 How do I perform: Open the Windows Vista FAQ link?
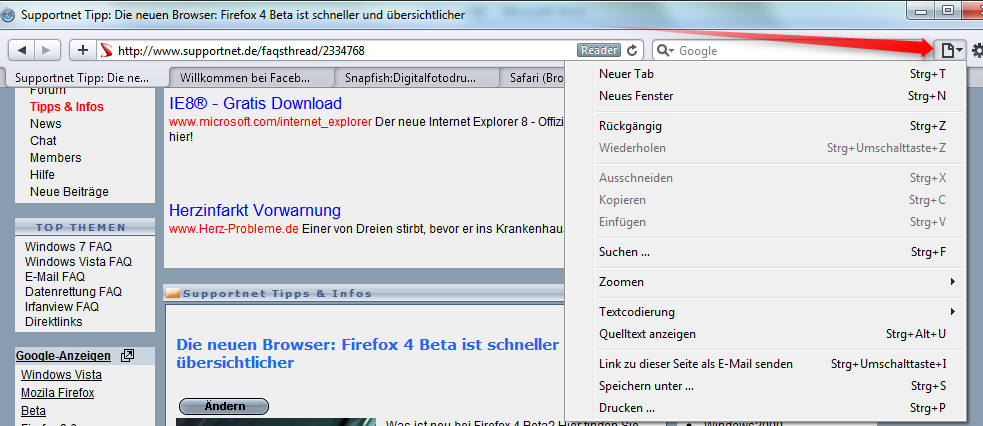pos(78,262)
